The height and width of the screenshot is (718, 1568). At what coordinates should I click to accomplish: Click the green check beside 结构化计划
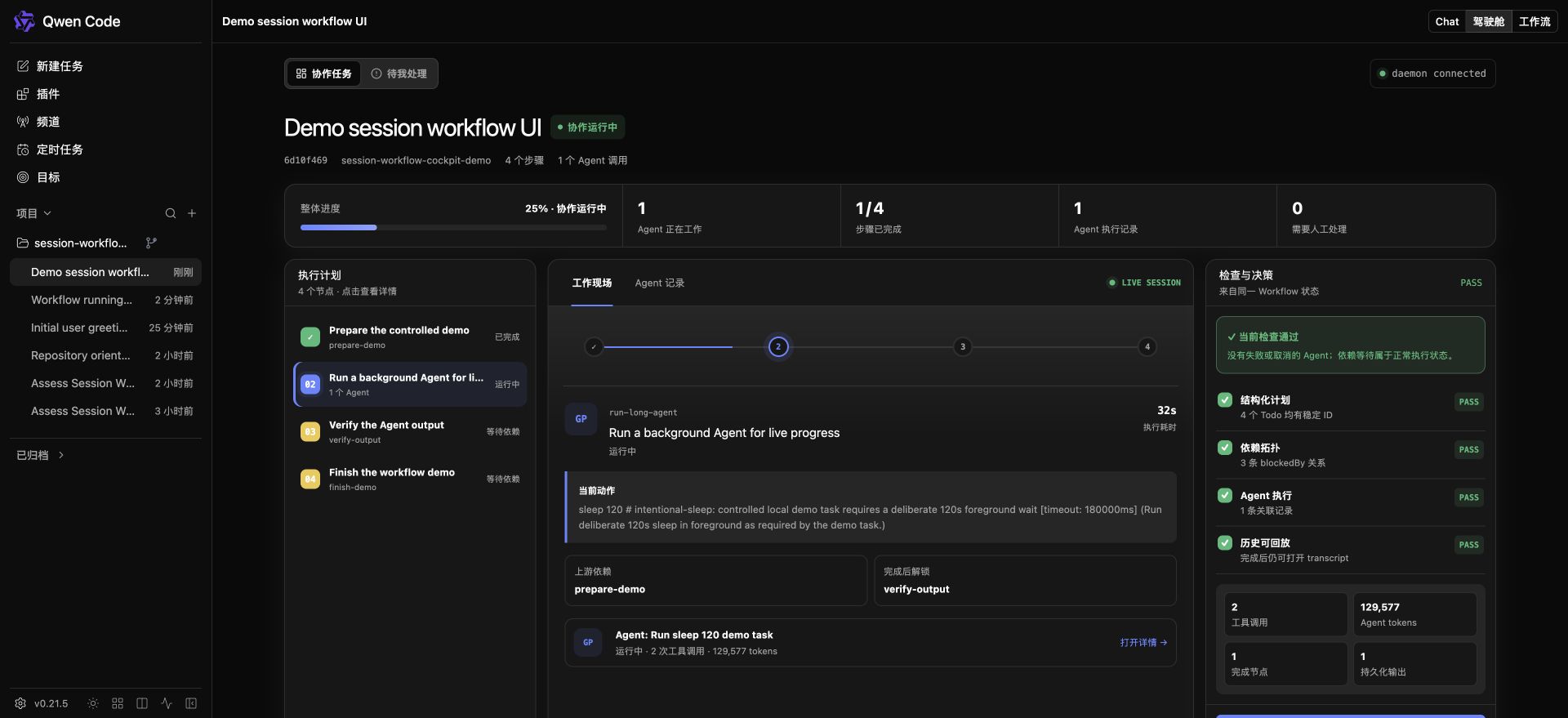coord(1225,399)
